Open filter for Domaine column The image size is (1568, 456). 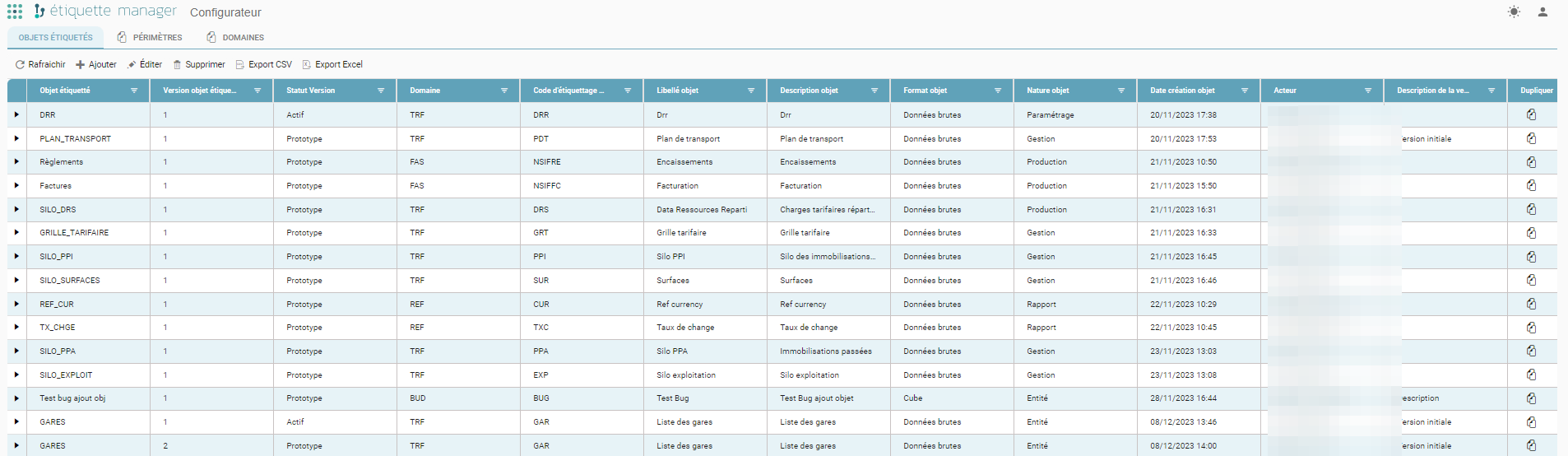point(504,91)
